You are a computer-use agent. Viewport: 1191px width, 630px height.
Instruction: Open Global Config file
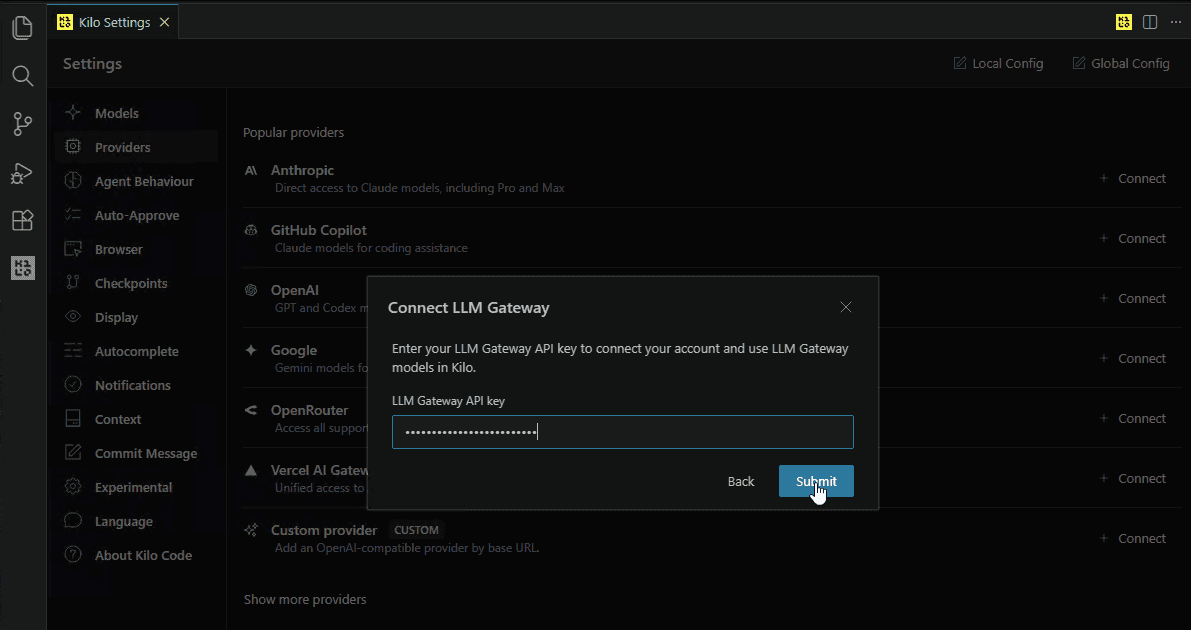(x=1120, y=63)
